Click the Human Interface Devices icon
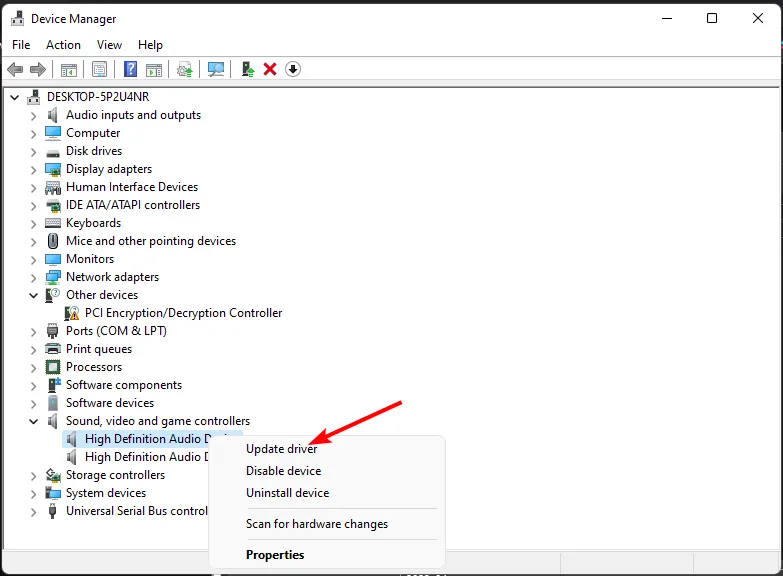 tap(53, 187)
